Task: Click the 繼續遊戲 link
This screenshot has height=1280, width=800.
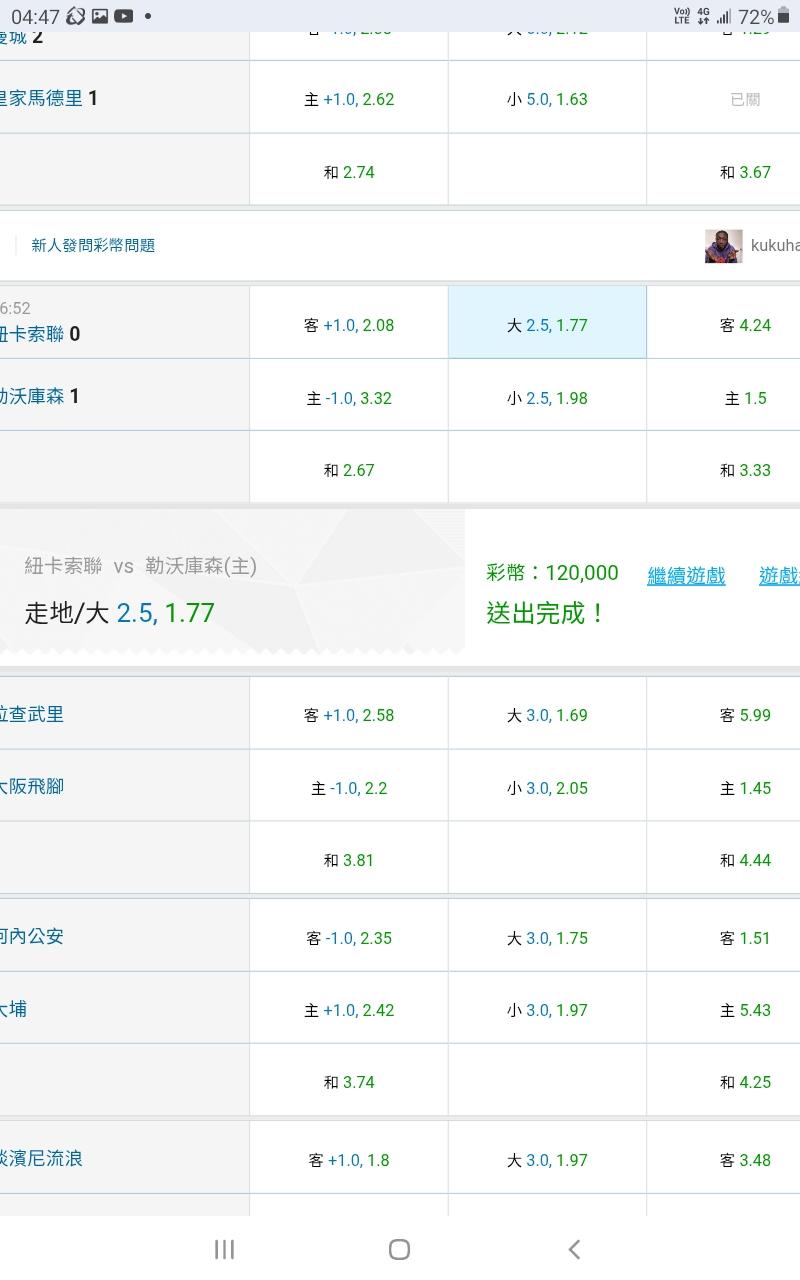Action: [686, 576]
